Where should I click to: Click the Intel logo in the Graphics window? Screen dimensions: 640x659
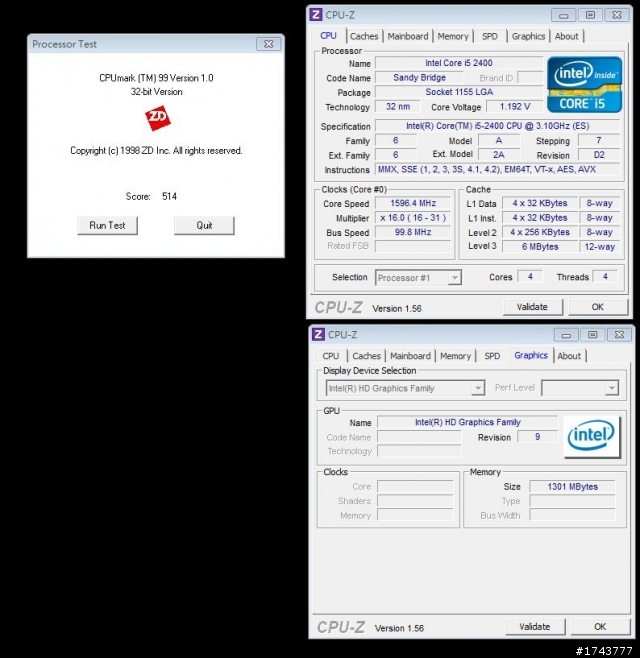coord(591,436)
